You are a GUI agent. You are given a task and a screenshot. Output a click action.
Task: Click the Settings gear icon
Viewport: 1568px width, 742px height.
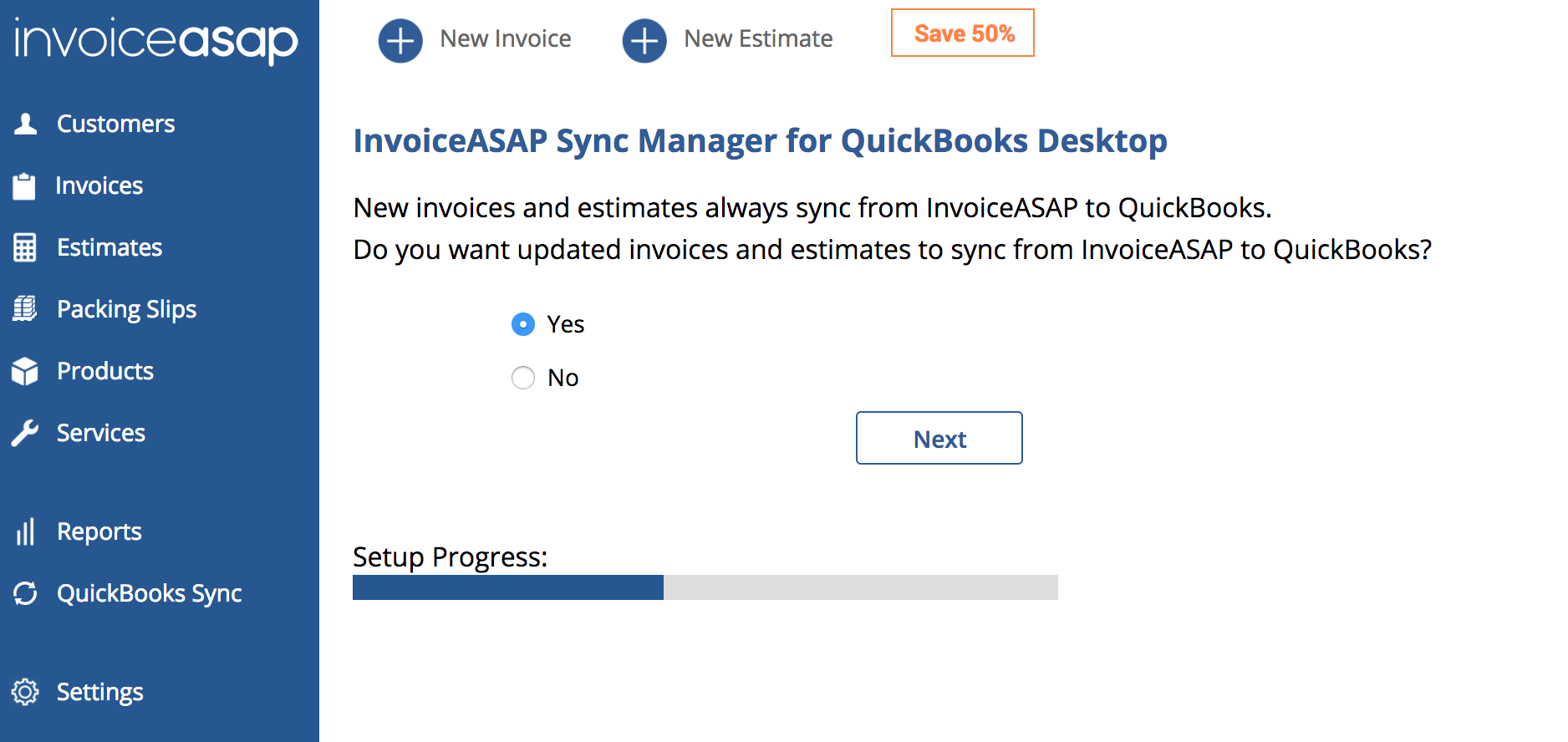click(x=25, y=692)
